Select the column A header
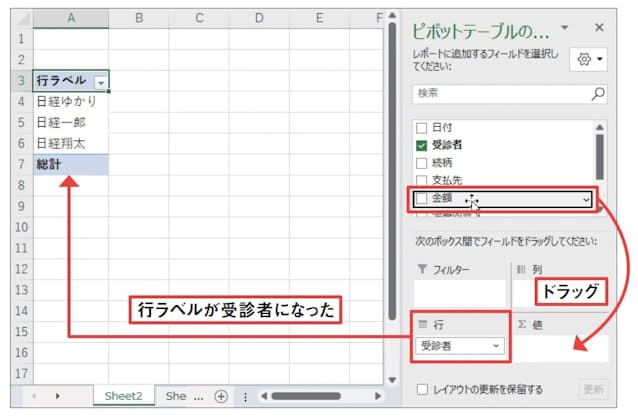 point(71,18)
